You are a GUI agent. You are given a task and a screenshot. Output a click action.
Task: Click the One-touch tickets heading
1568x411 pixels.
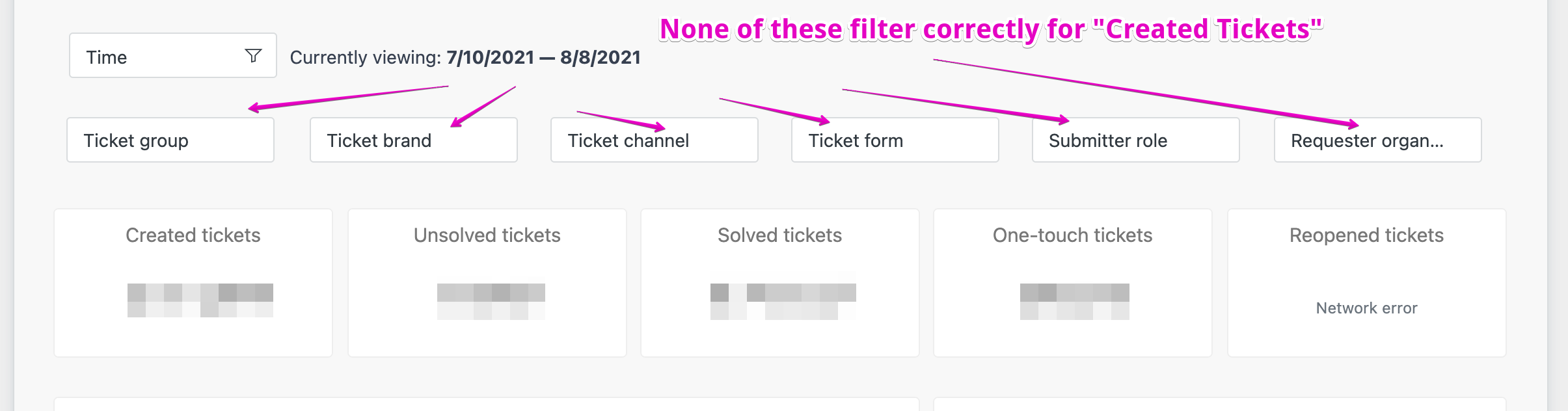(1072, 235)
